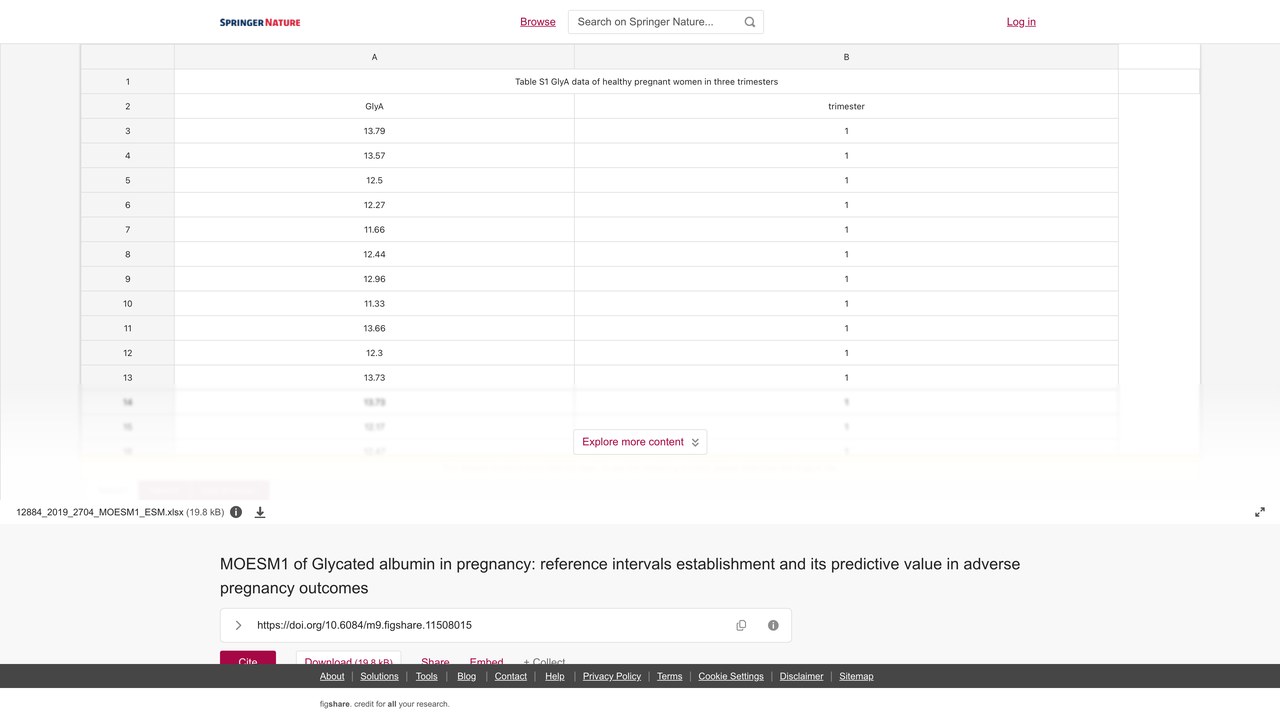Click the cell with value 11.33
Viewport: 1280px width, 720px height.
374,304
